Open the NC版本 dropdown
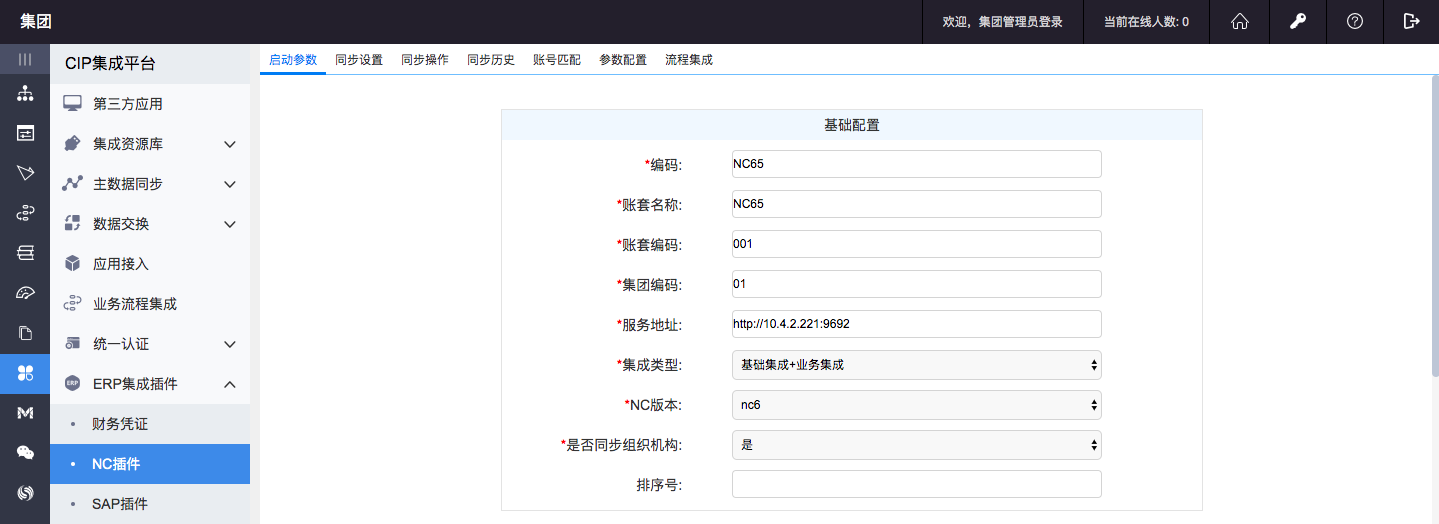This screenshot has width=1439, height=524. [x=916, y=405]
